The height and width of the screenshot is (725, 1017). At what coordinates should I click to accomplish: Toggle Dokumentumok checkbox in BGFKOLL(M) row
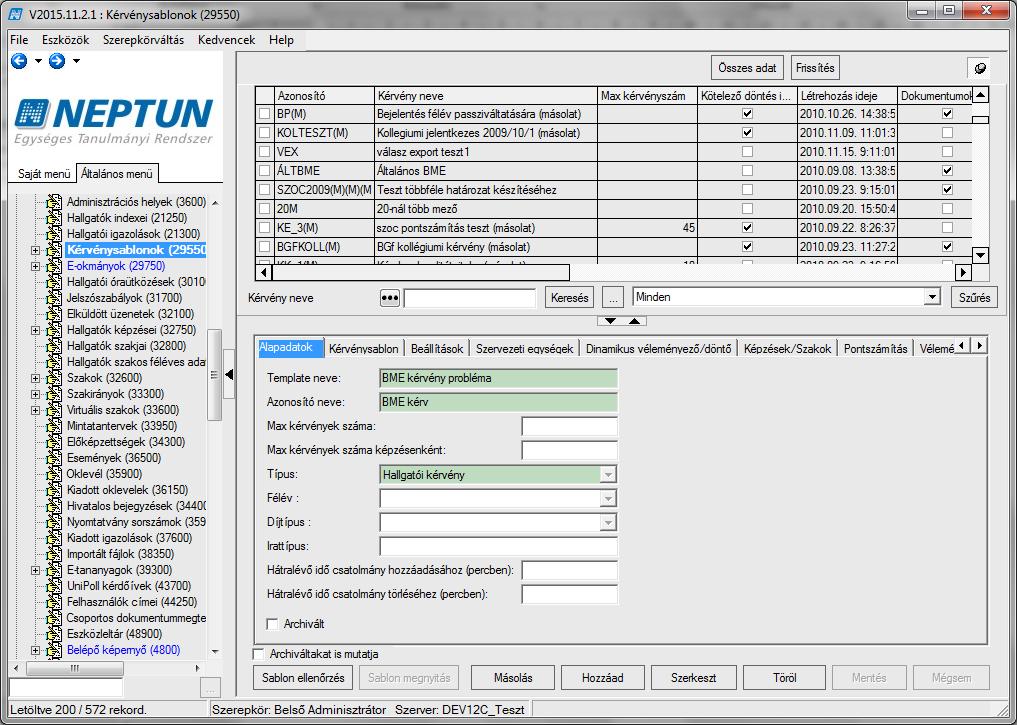(x=947, y=246)
